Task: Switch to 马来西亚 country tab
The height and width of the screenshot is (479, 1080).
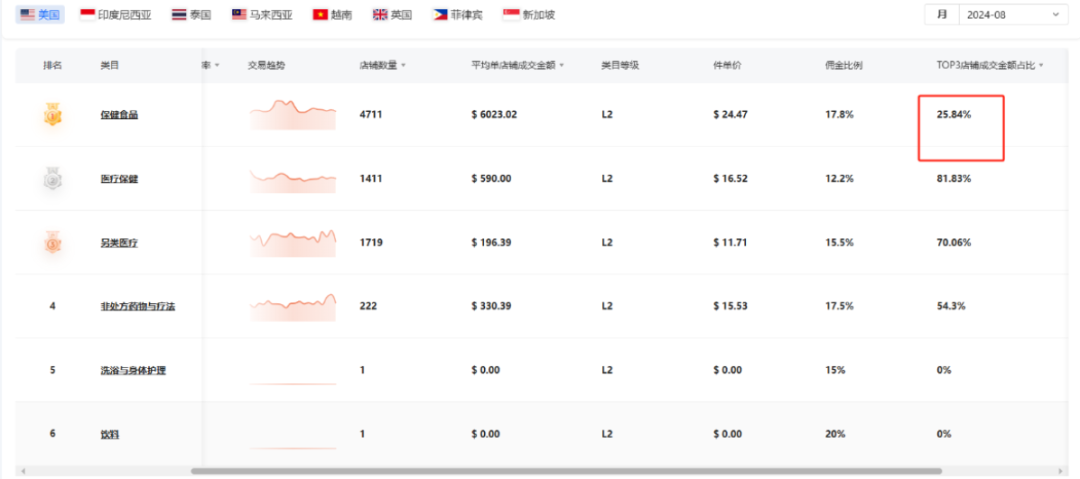Action: (x=262, y=14)
